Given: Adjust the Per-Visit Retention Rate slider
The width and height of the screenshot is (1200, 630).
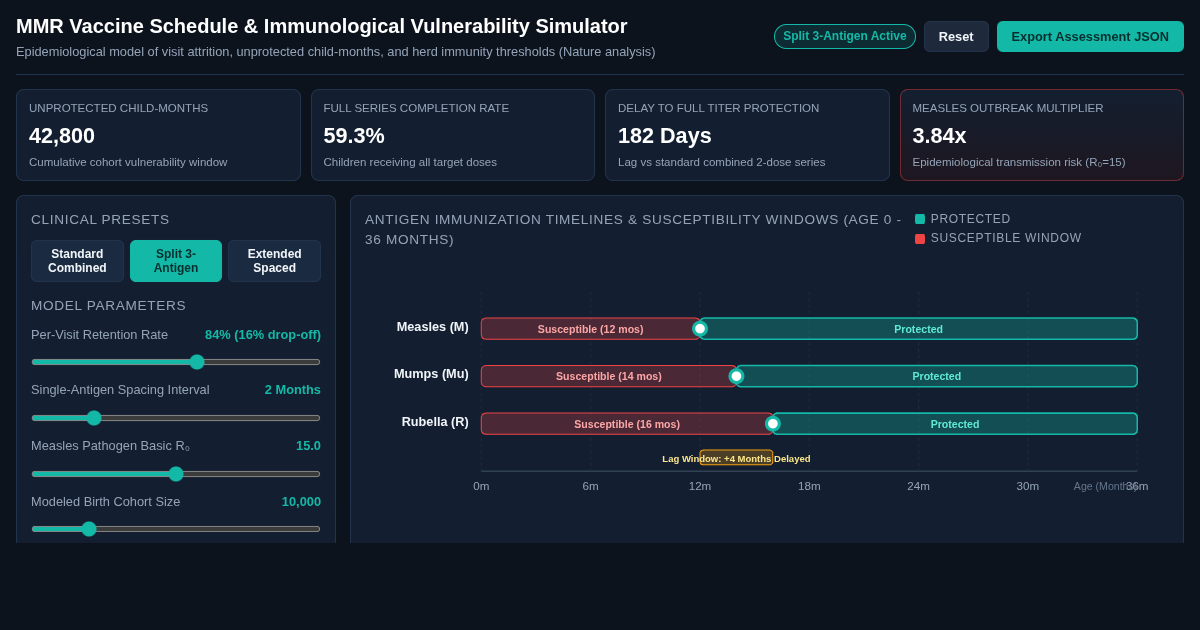Looking at the screenshot, I should (176, 362).
